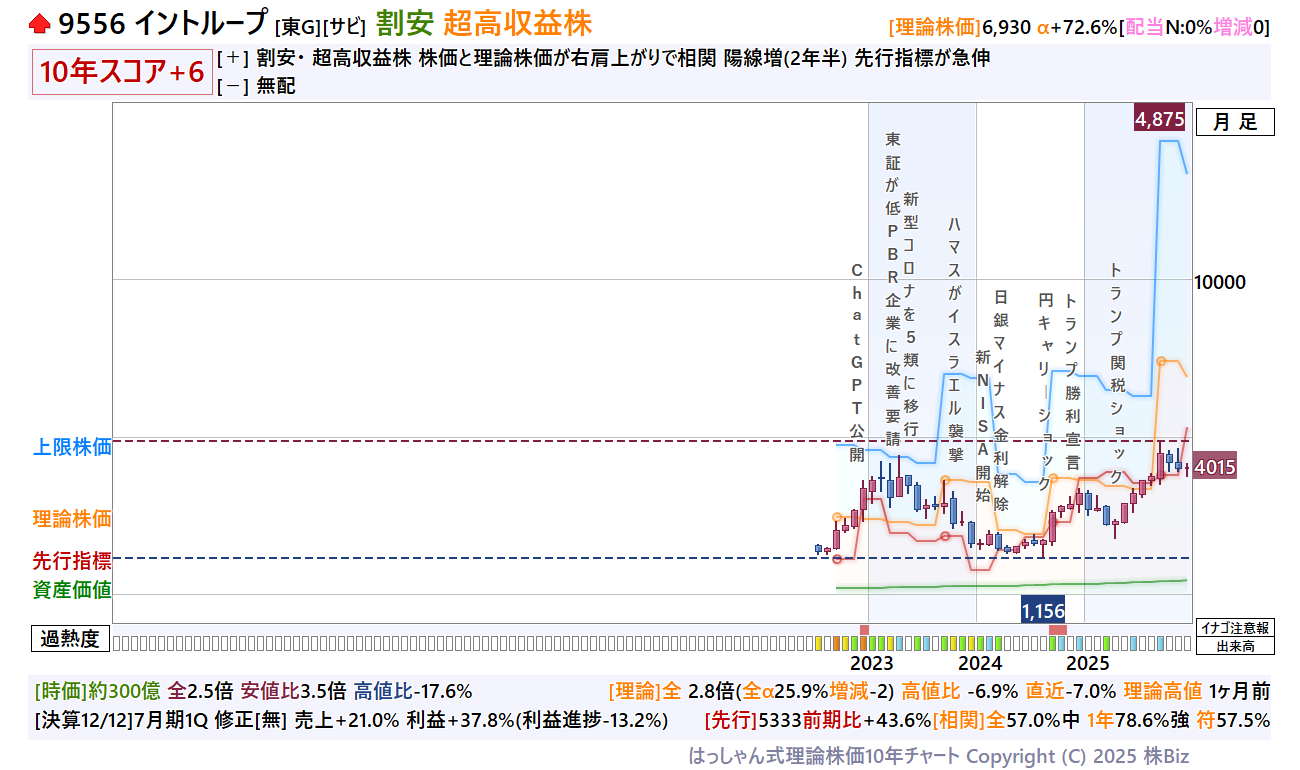Screen dimensions: 1300x770
Task: Open the 月足 timeframe selector
Action: [x=1235, y=122]
